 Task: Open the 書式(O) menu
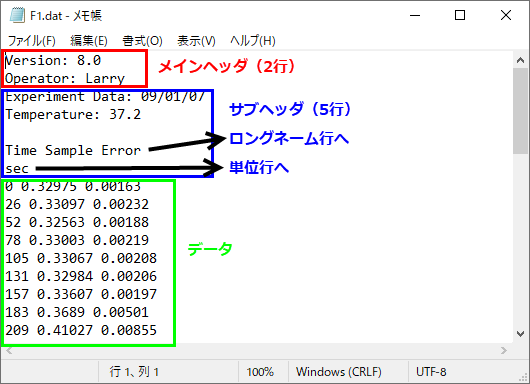pyautogui.click(x=142, y=41)
